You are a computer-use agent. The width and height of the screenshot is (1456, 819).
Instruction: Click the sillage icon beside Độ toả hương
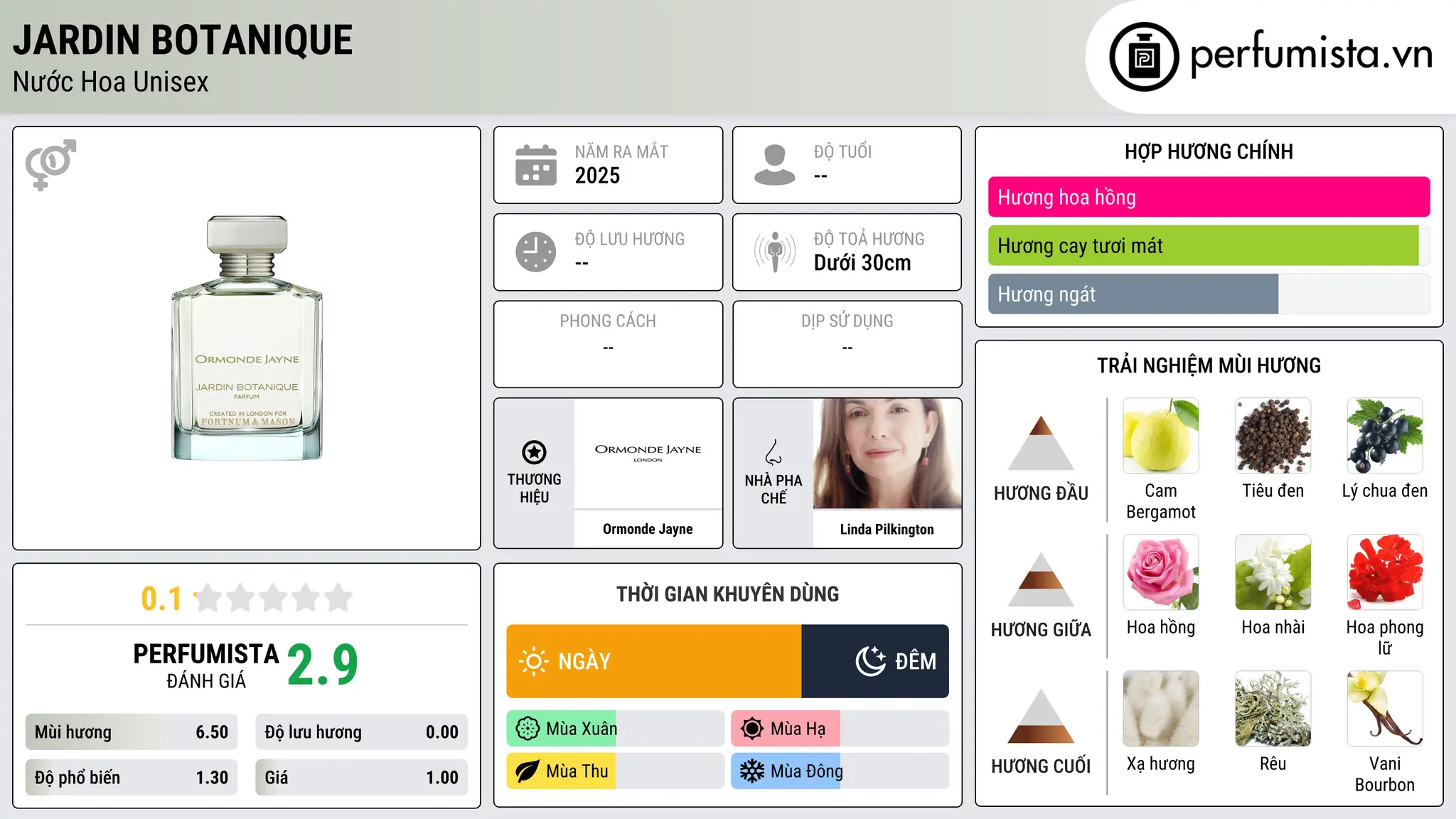pyautogui.click(x=775, y=252)
